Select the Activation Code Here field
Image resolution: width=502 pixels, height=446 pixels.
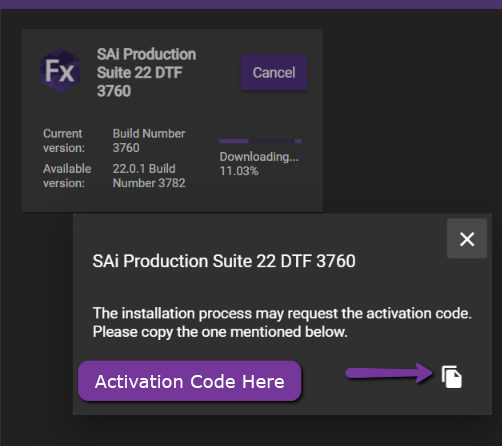(190, 381)
